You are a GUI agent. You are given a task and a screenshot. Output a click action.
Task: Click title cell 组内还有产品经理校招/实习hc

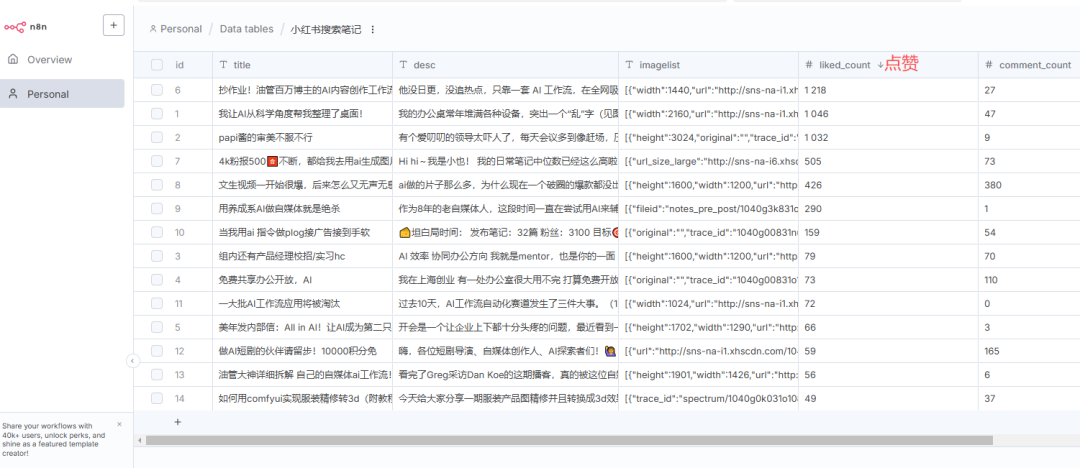(x=302, y=256)
